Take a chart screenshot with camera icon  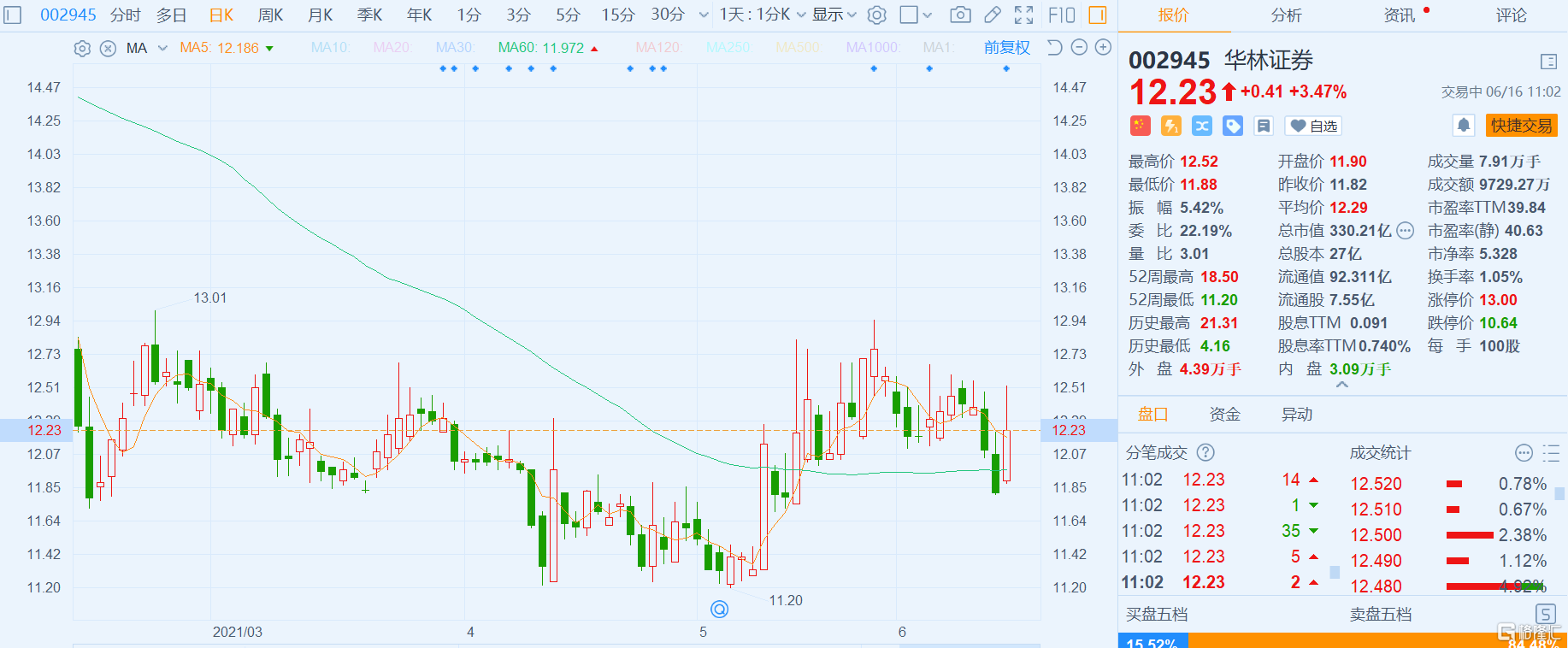click(x=960, y=15)
